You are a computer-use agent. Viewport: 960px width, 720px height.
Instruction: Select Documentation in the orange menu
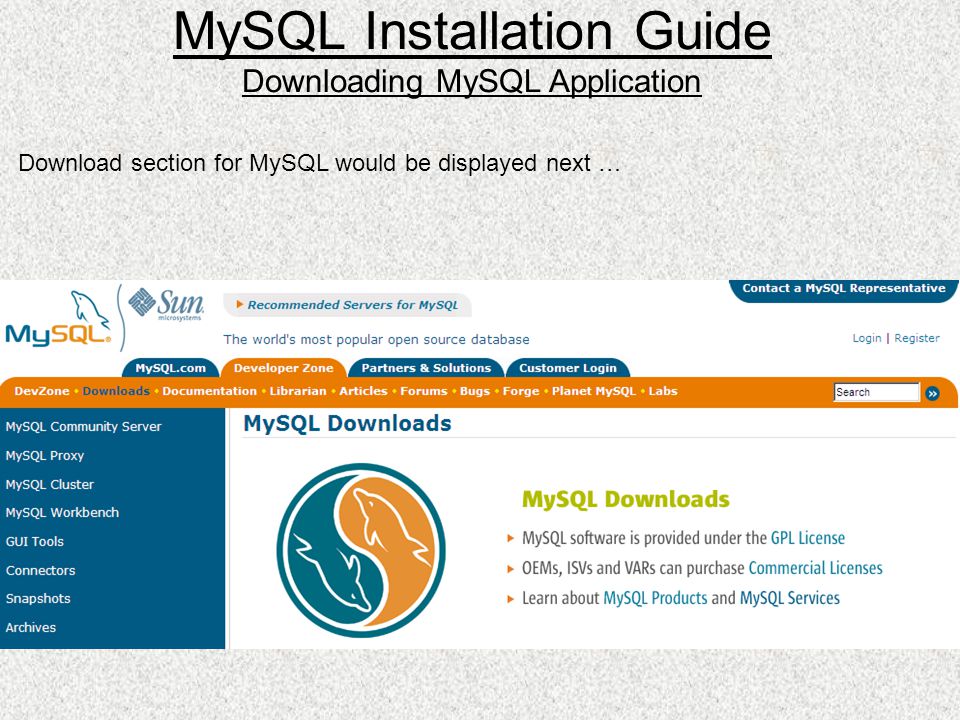tap(209, 391)
